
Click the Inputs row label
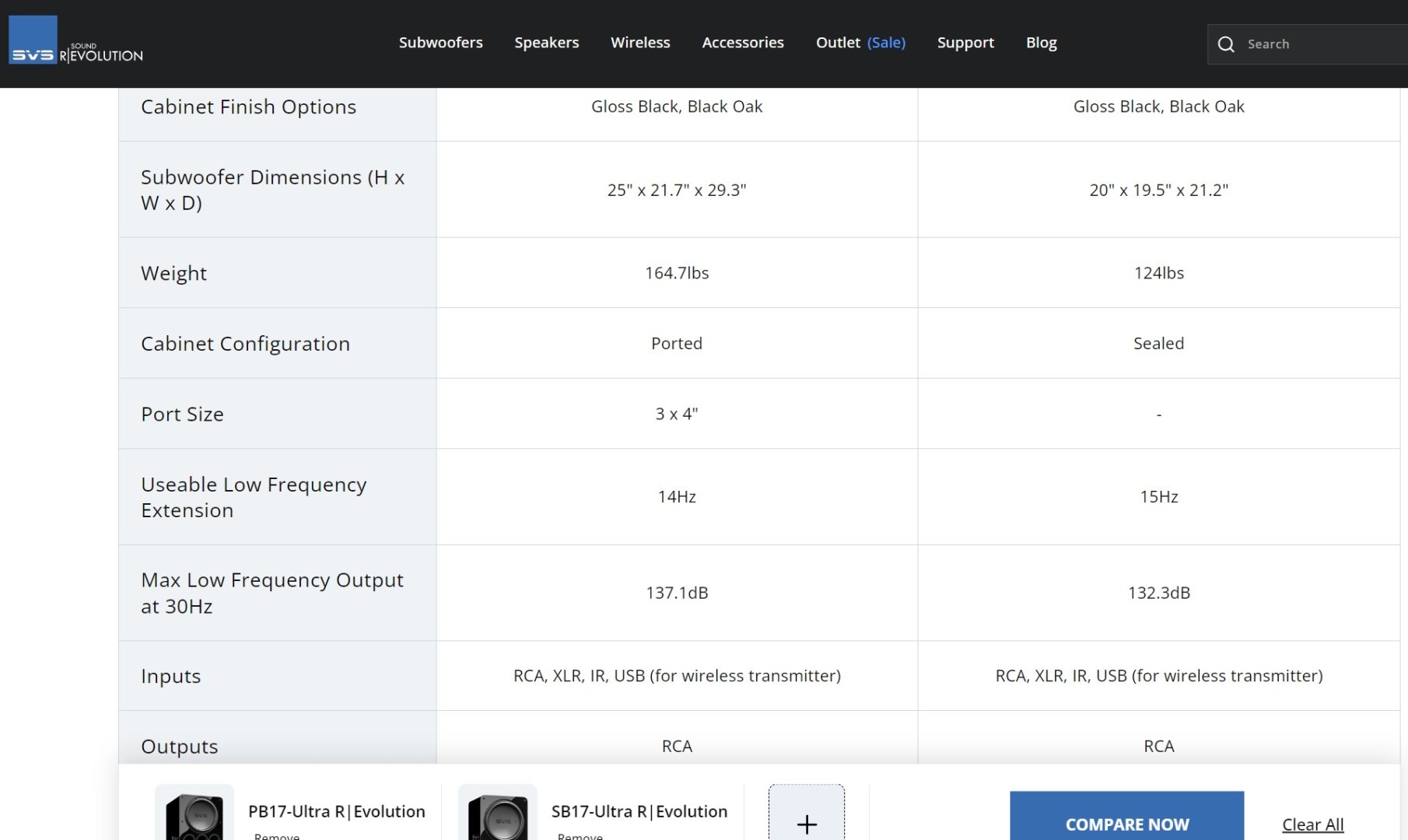pyautogui.click(x=171, y=677)
